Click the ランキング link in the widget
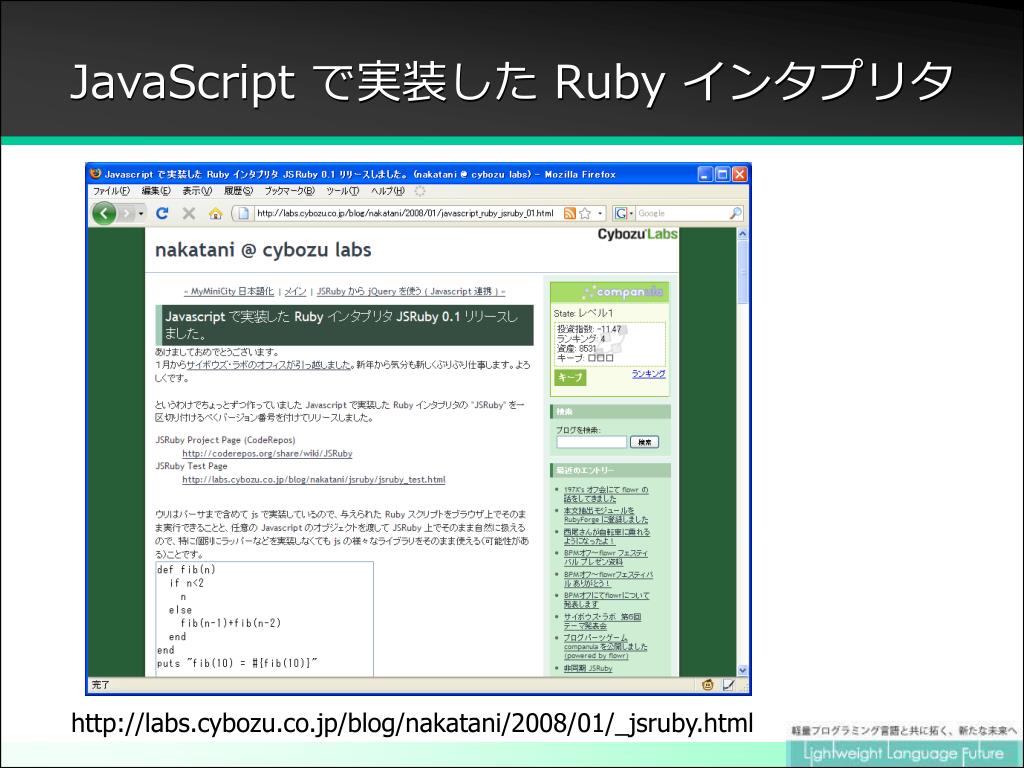 point(648,374)
